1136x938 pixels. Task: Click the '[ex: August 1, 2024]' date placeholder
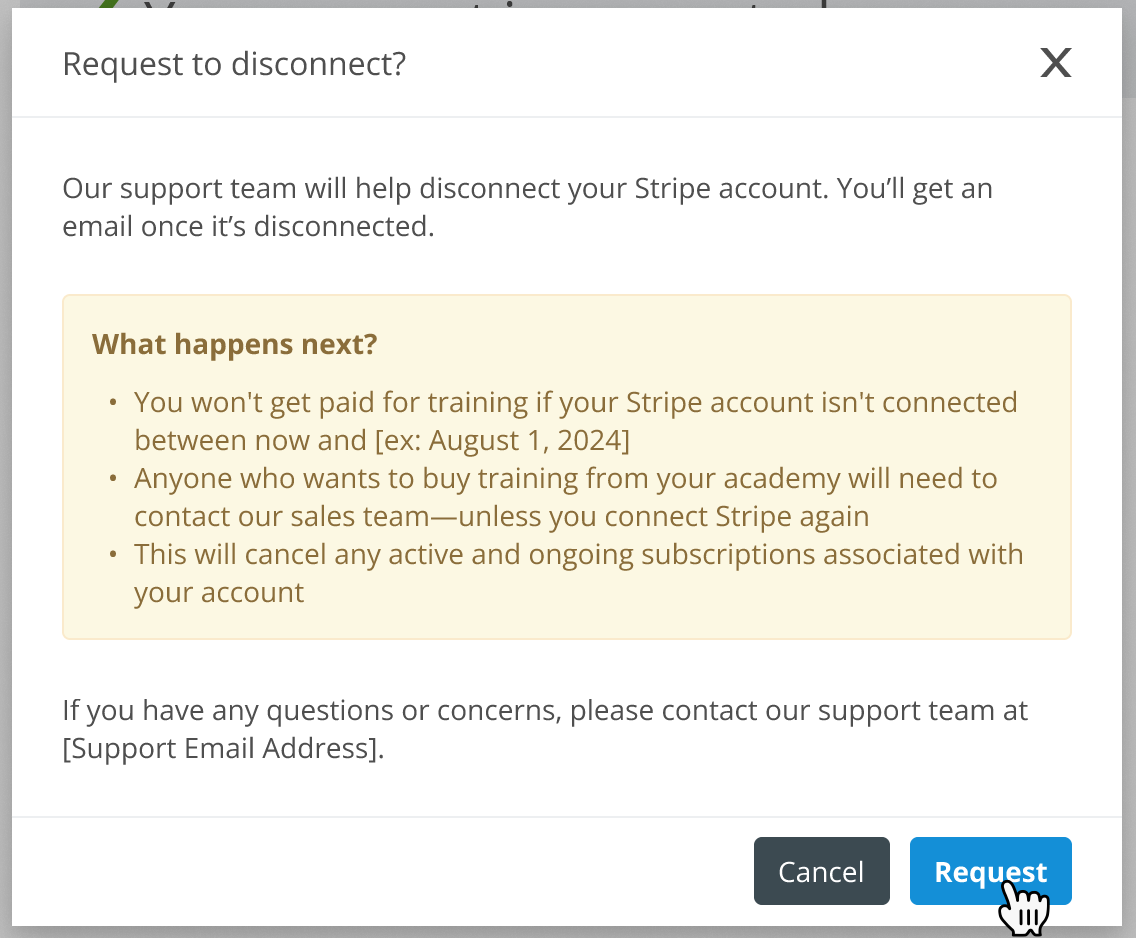coord(503,440)
